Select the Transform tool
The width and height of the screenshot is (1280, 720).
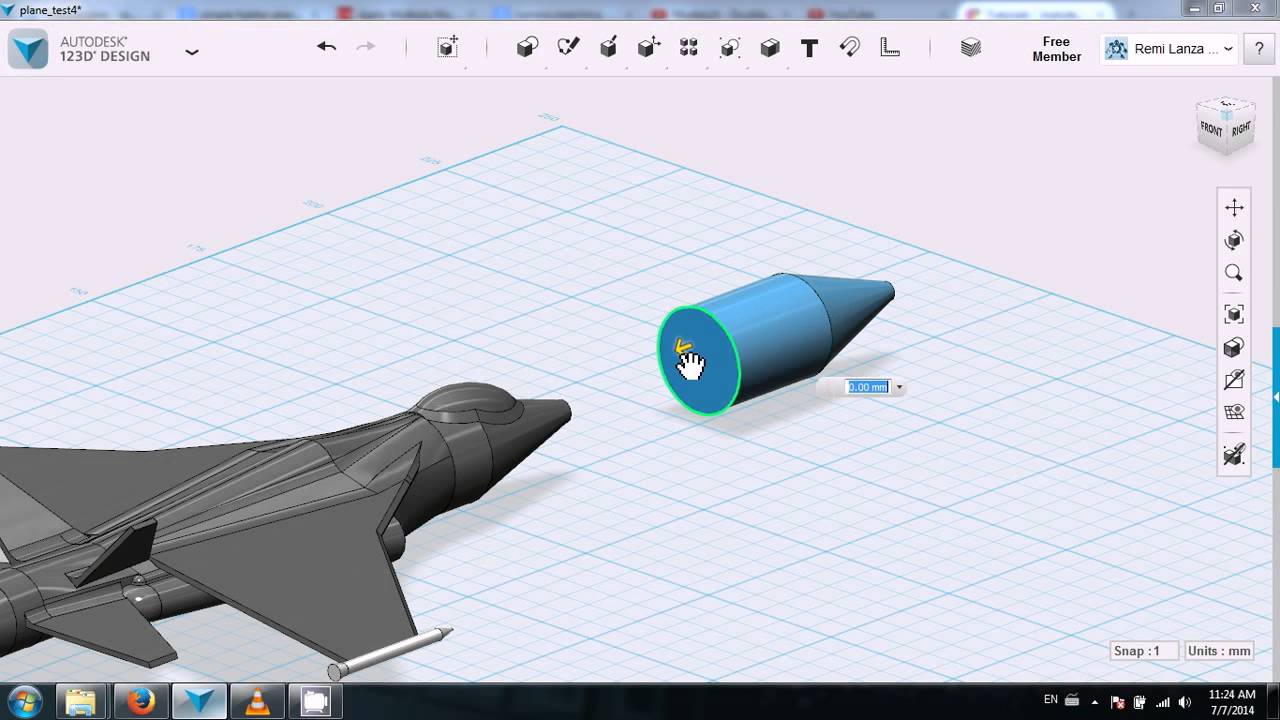448,47
